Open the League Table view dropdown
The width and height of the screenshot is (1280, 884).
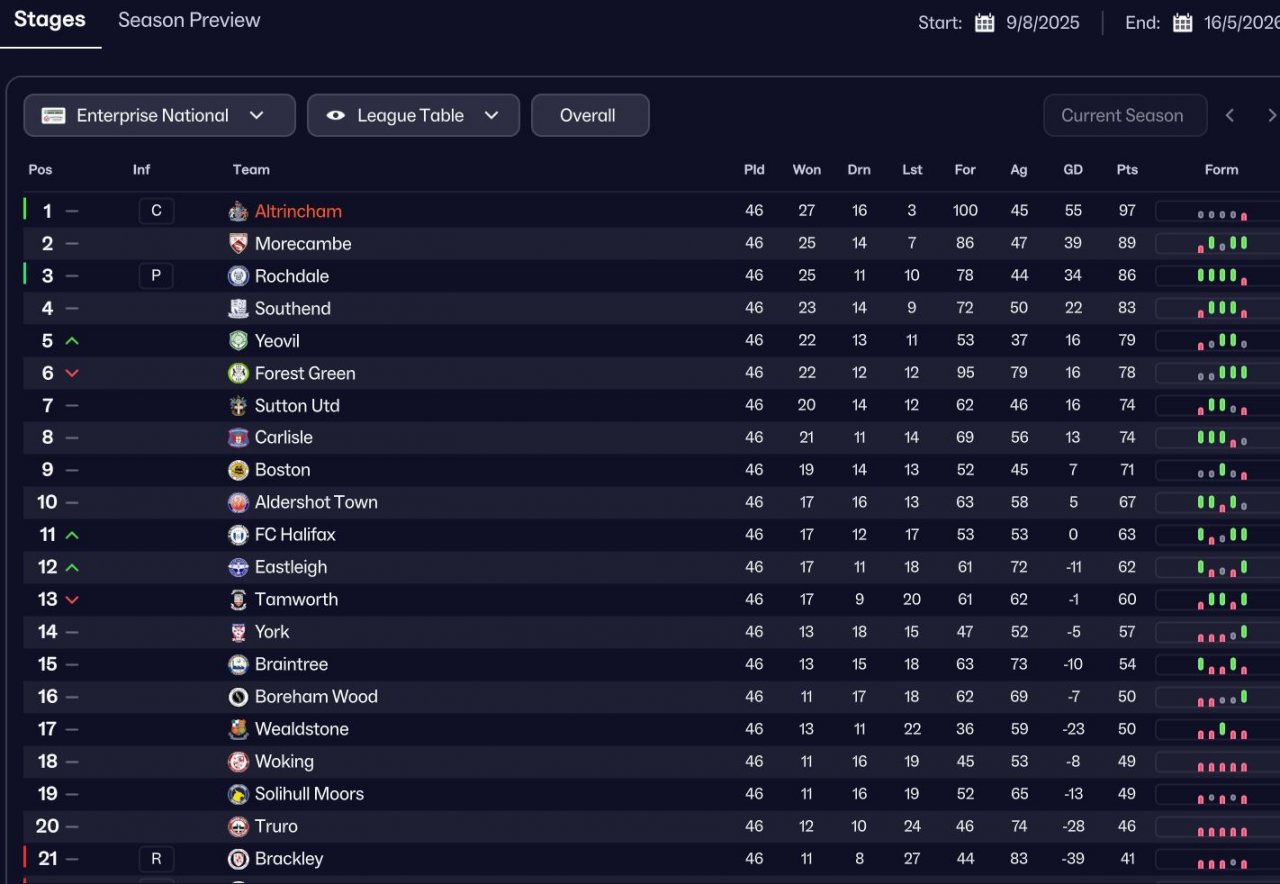click(x=413, y=115)
